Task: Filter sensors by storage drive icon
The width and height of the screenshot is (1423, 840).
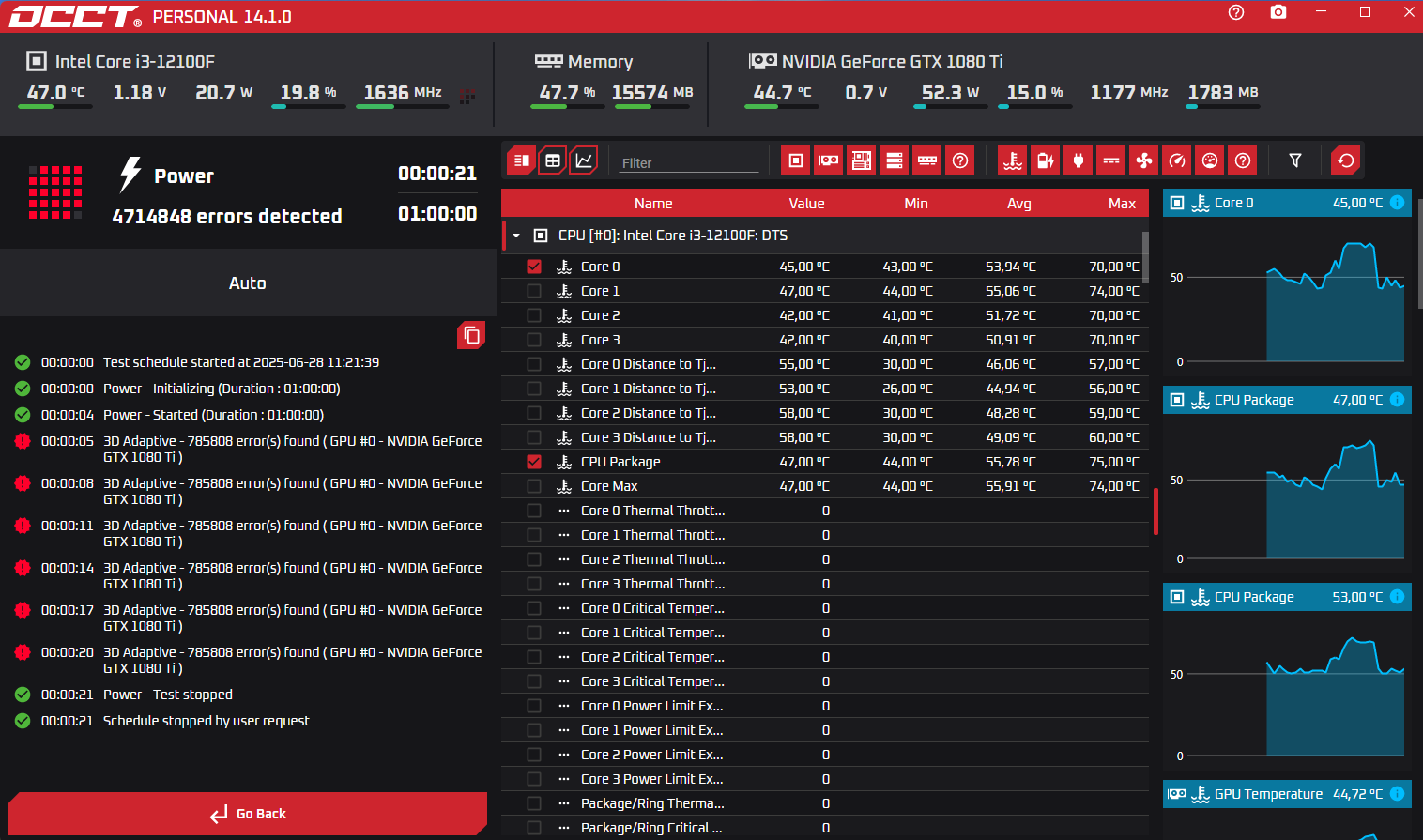Action: (895, 160)
